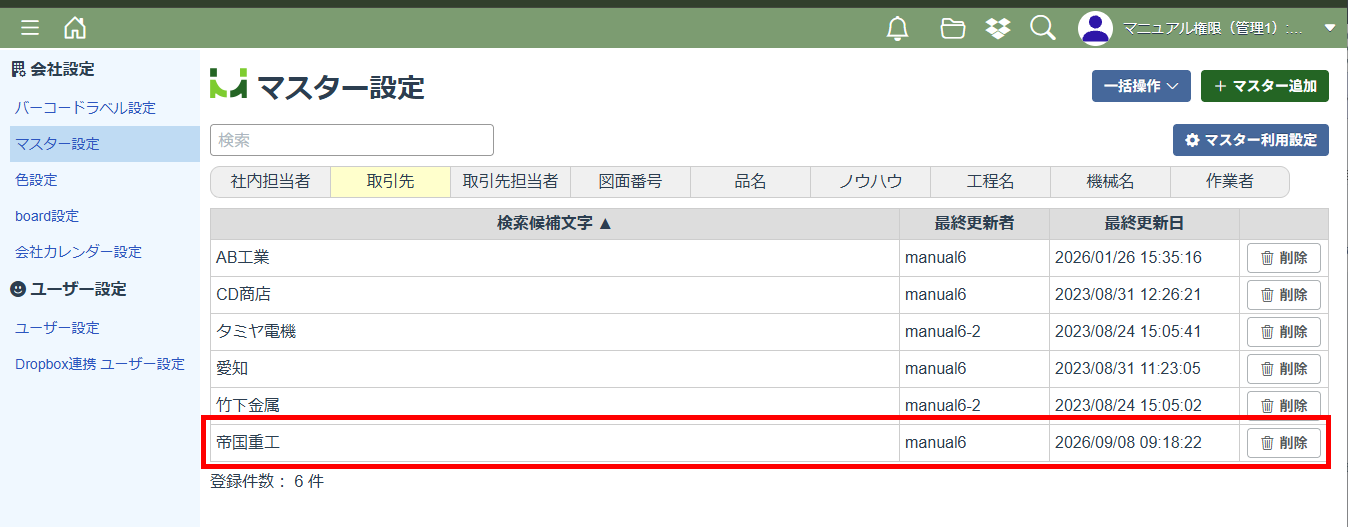Viewport: 1348px width, 527px height.
Task: Open マスター利用設定 settings
Action: pyautogui.click(x=1250, y=140)
